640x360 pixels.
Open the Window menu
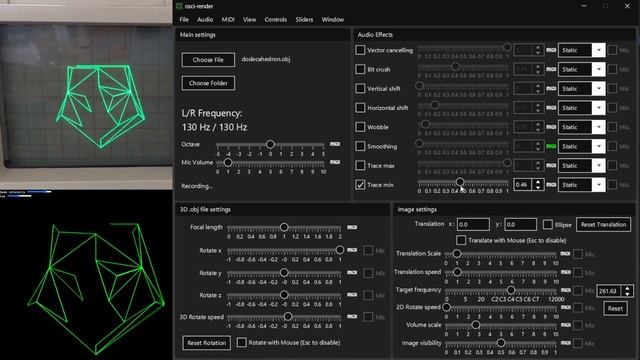click(x=333, y=20)
